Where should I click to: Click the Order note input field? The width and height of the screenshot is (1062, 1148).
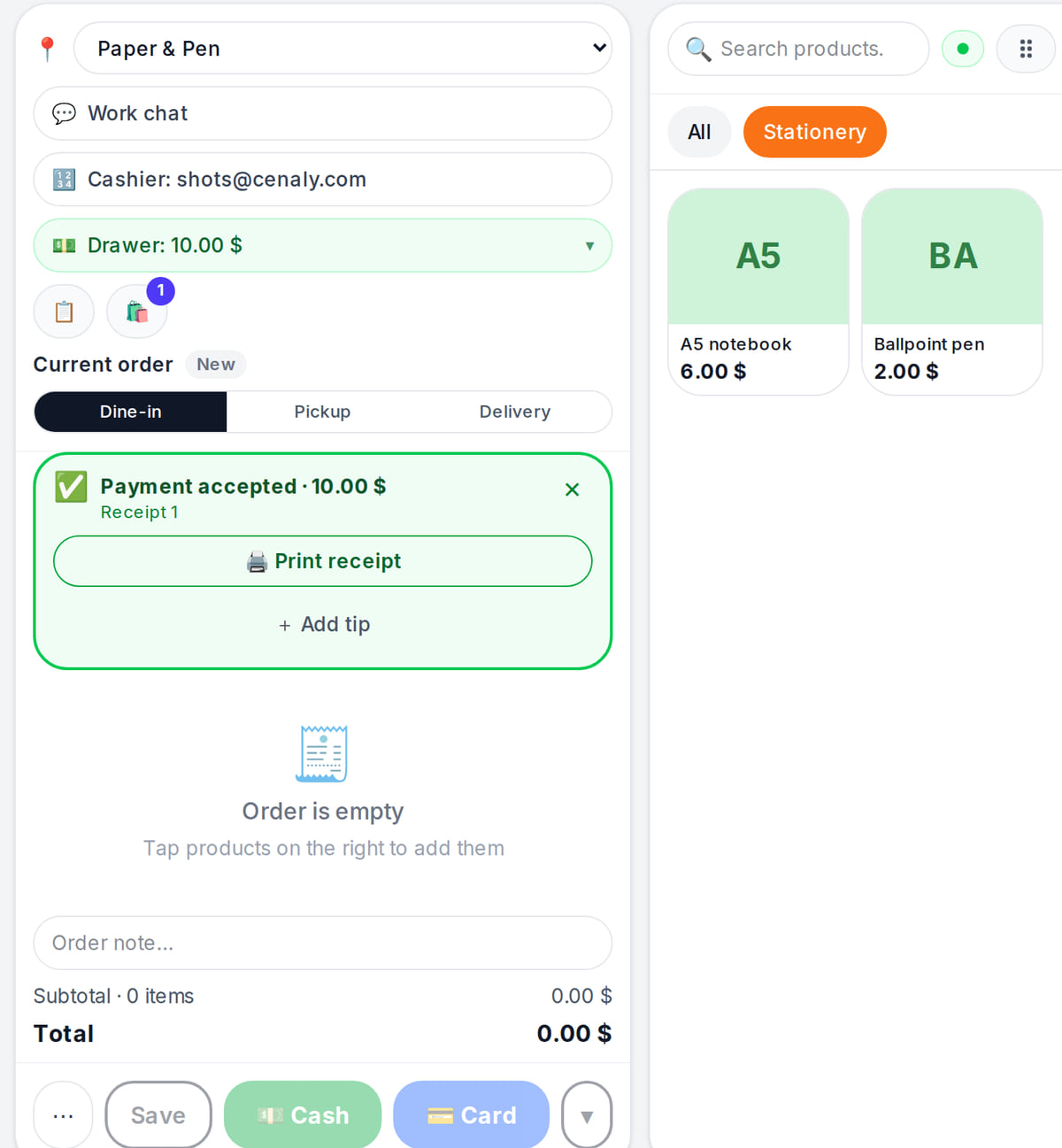point(323,943)
